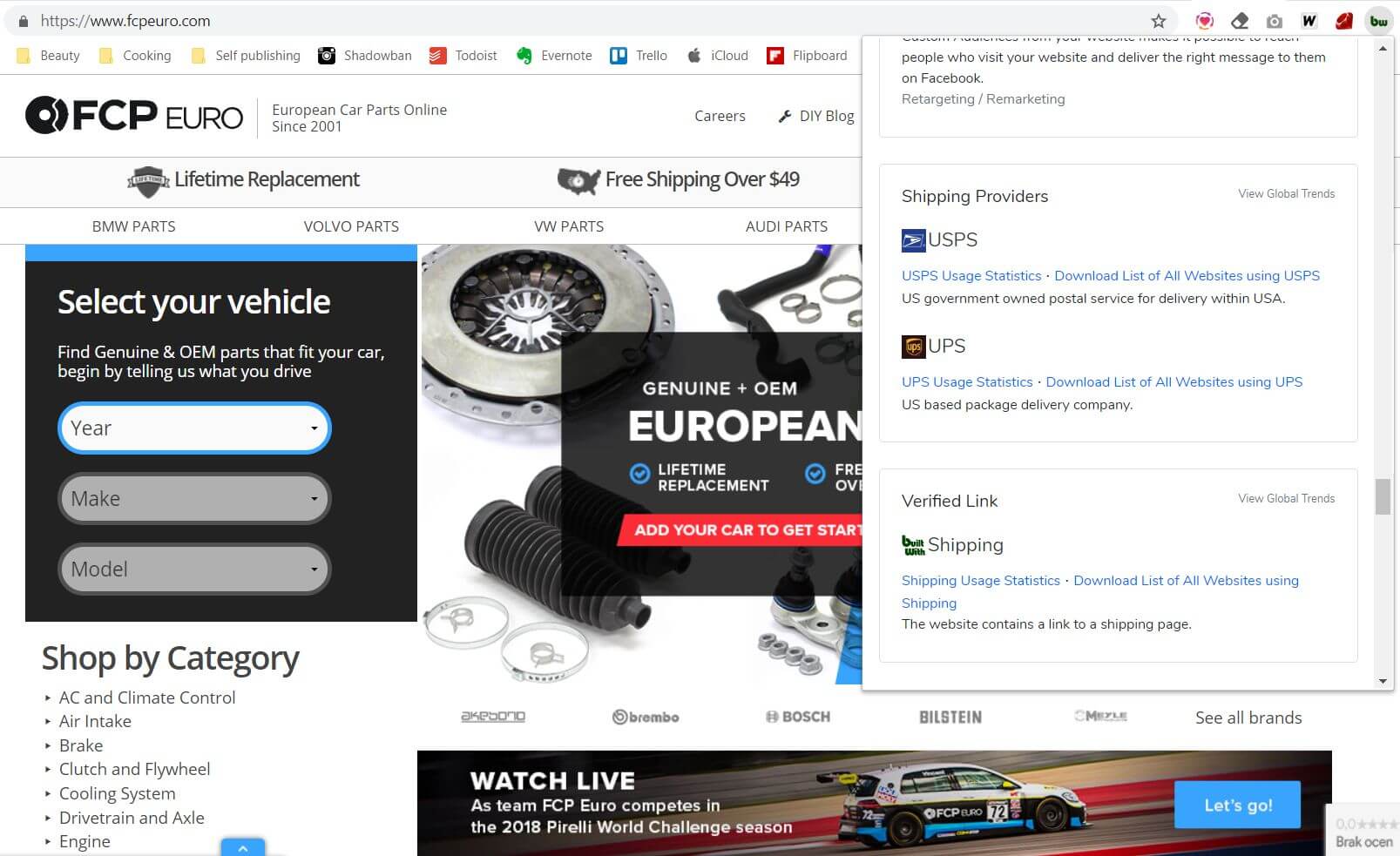
Task: Click the Akebono brand logo
Action: point(493,717)
